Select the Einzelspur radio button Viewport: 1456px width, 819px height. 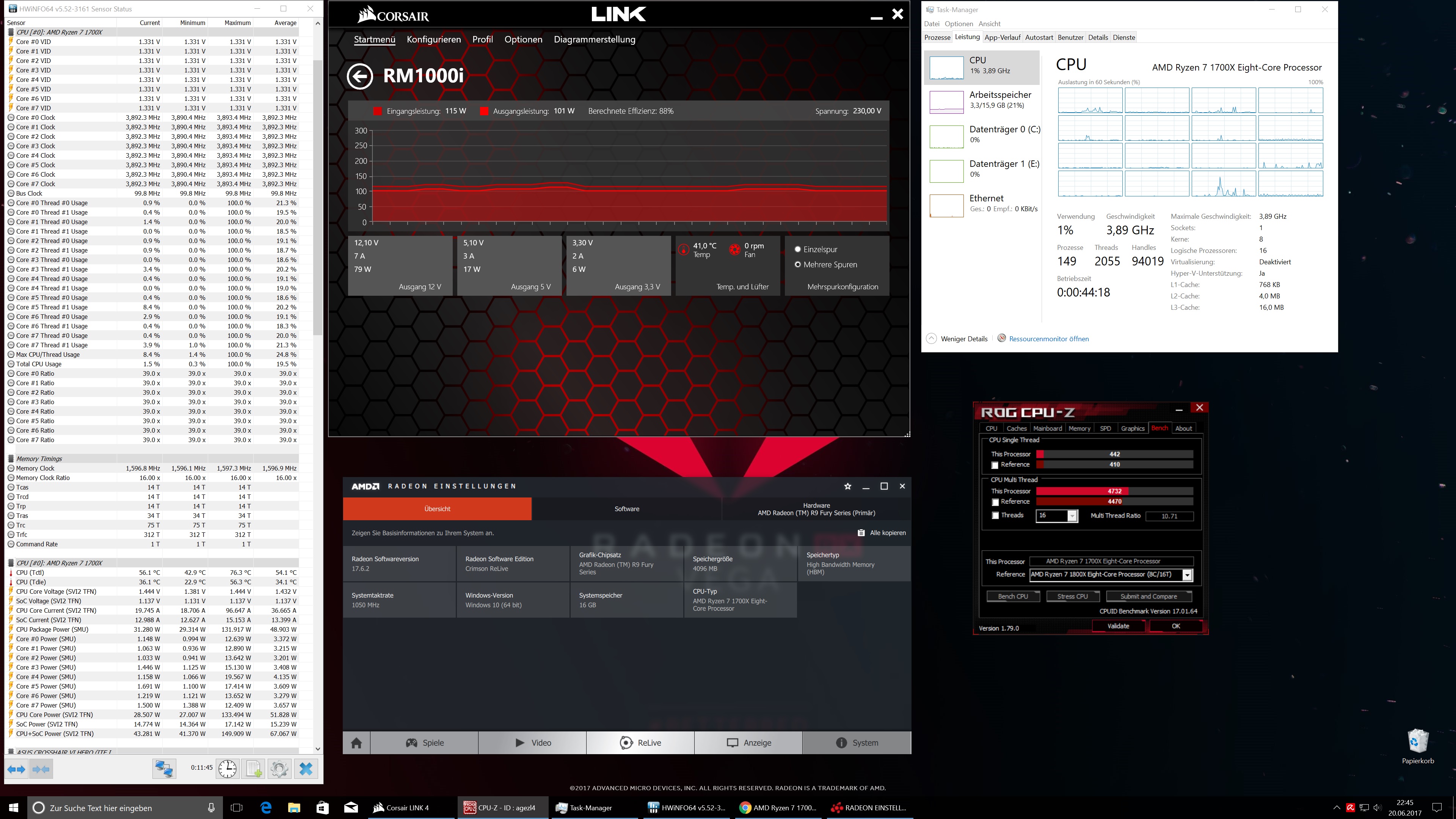coord(797,249)
